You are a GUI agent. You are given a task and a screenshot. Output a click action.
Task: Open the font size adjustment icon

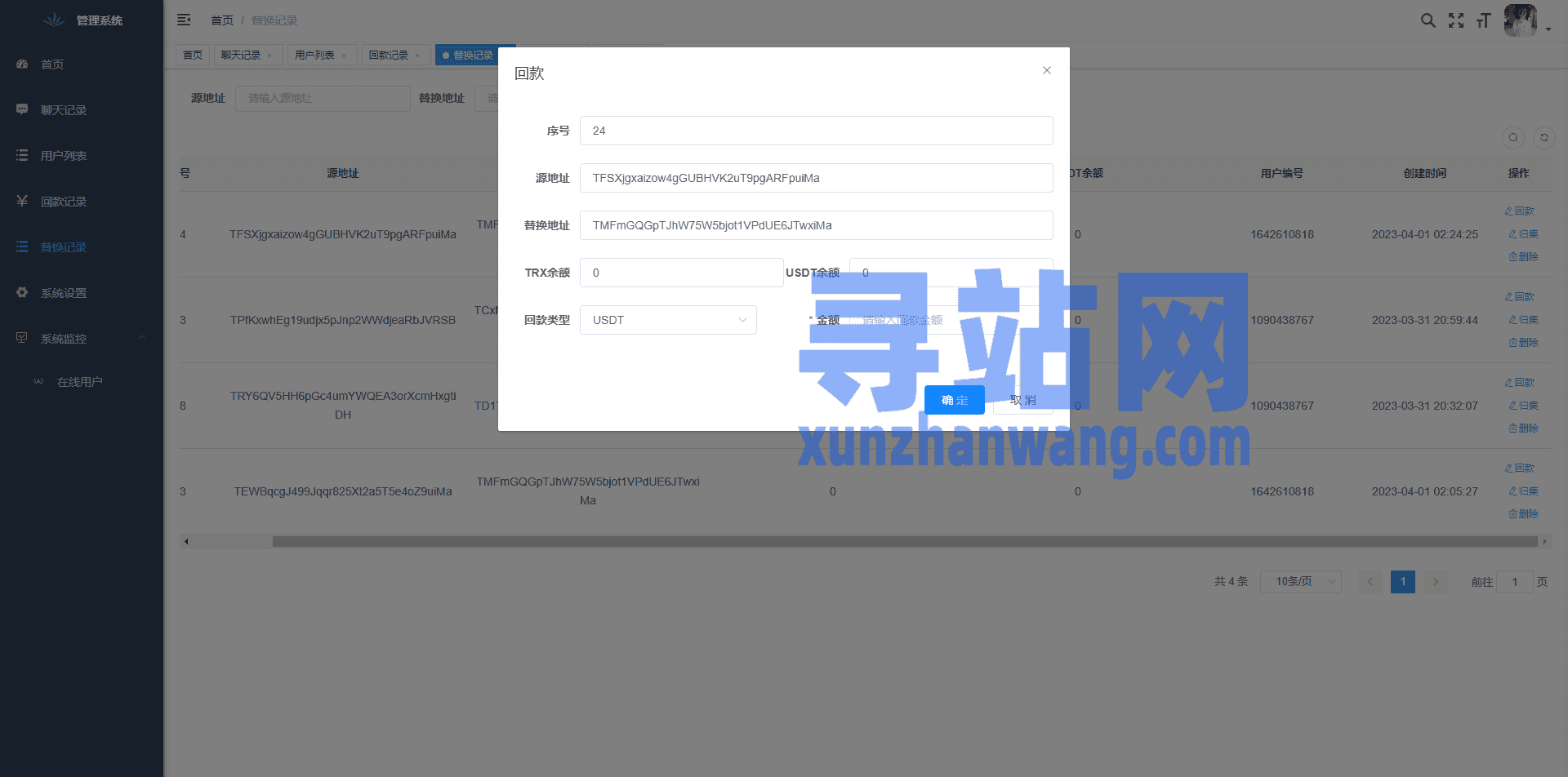(1484, 20)
